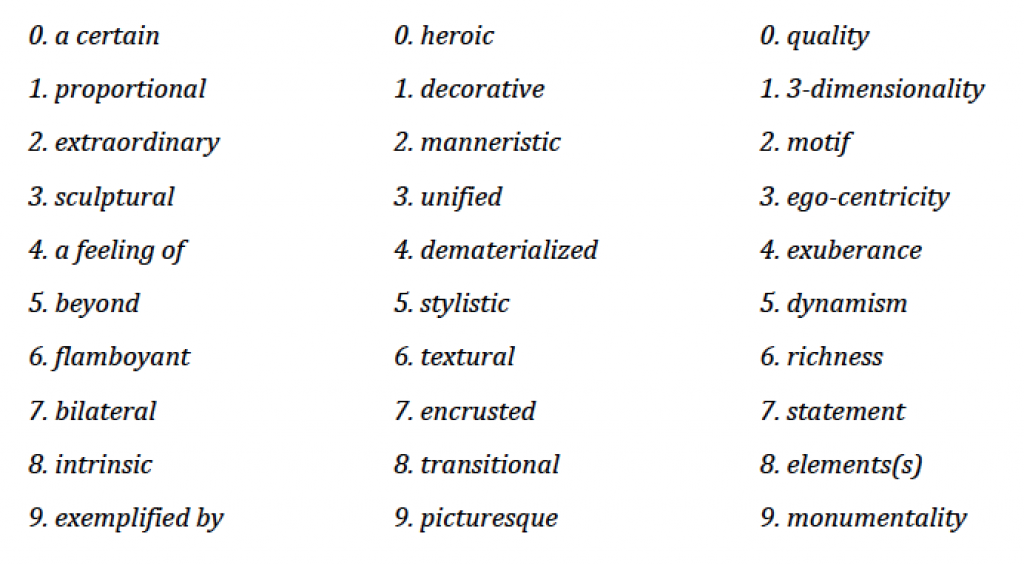Viewport: 1024px width, 565px height.
Task: Select 'encrusted' in middle column
Action: [x=478, y=412]
